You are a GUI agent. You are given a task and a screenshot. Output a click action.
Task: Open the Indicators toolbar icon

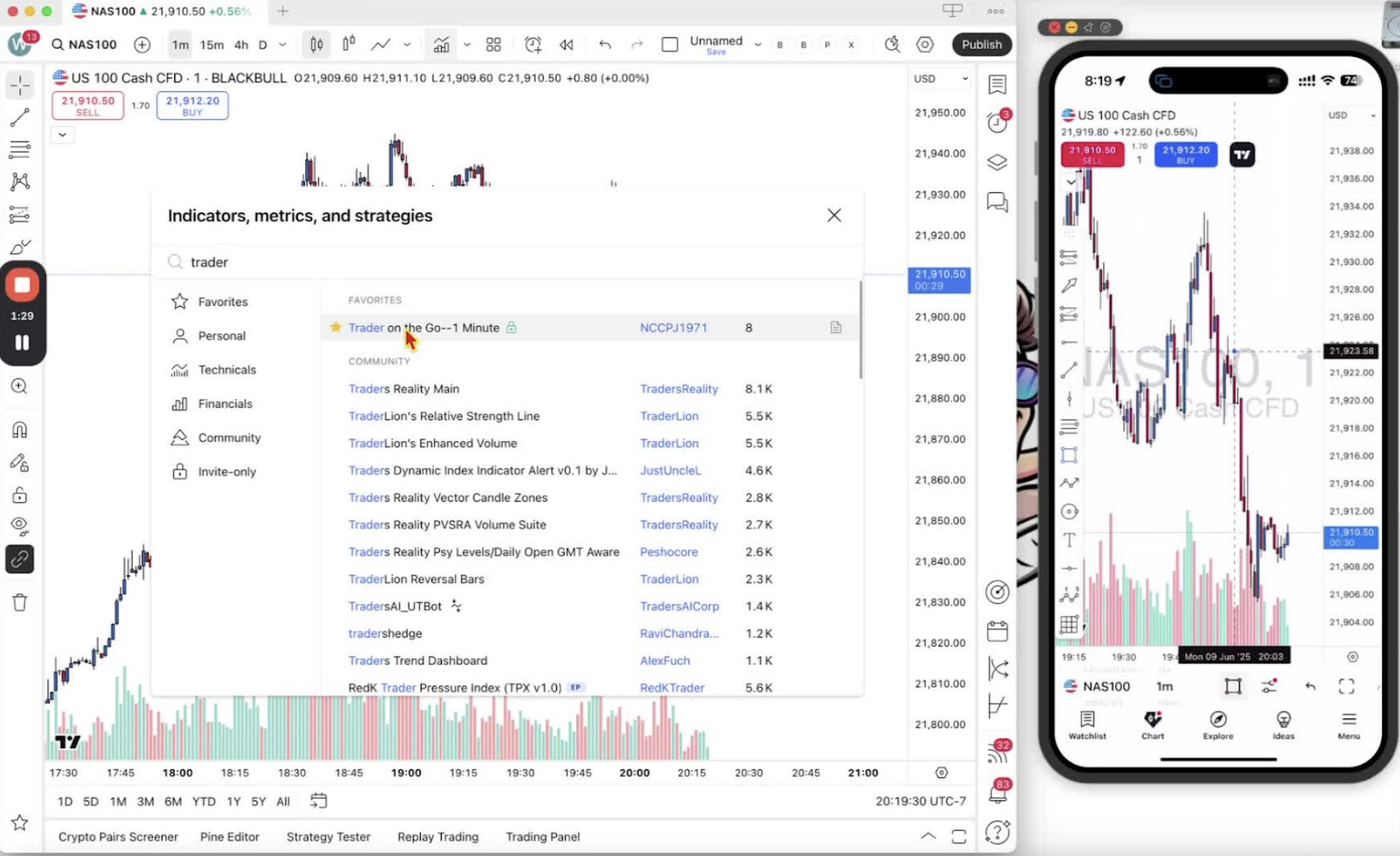point(441,44)
